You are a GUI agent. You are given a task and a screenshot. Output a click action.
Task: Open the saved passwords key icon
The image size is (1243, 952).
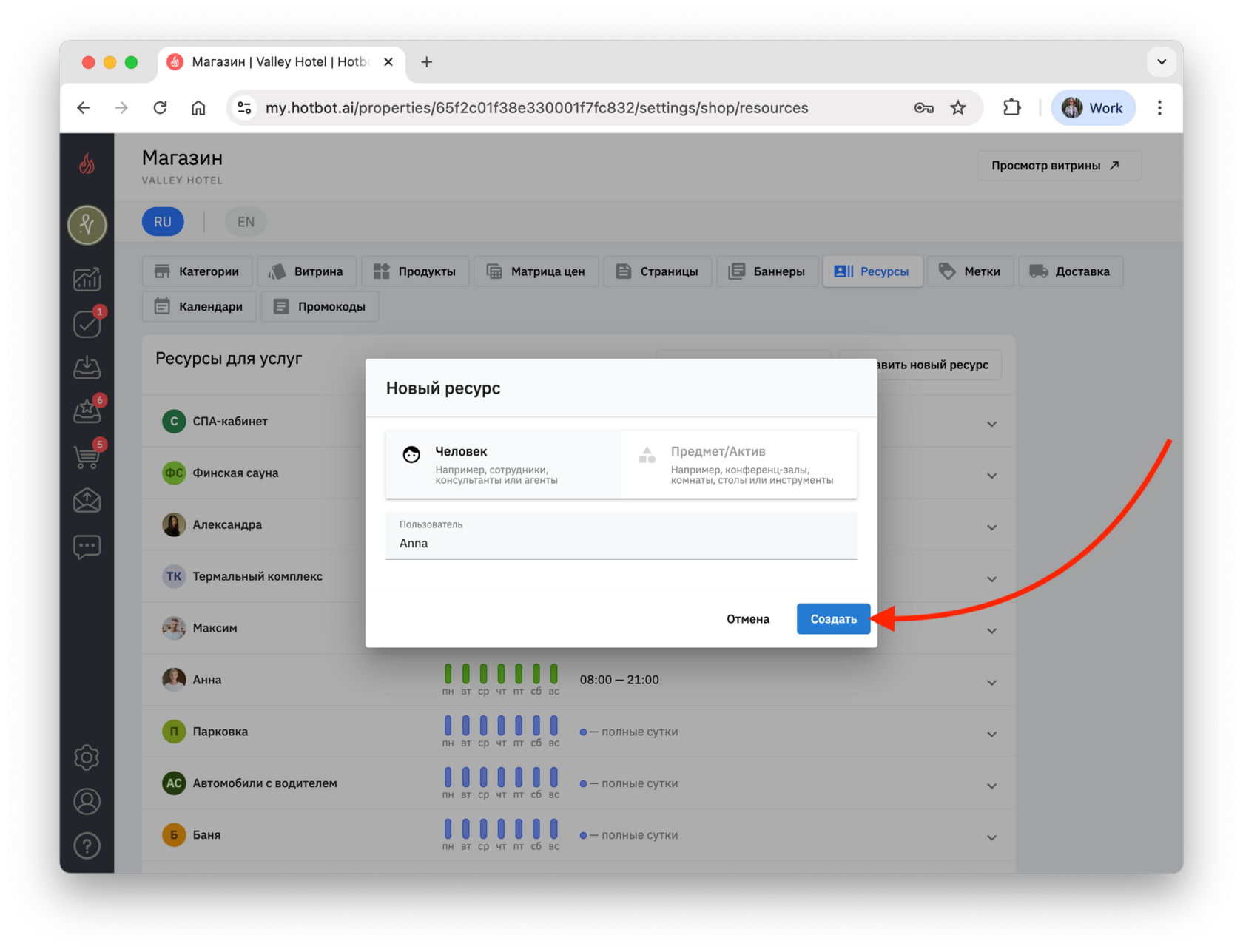923,108
